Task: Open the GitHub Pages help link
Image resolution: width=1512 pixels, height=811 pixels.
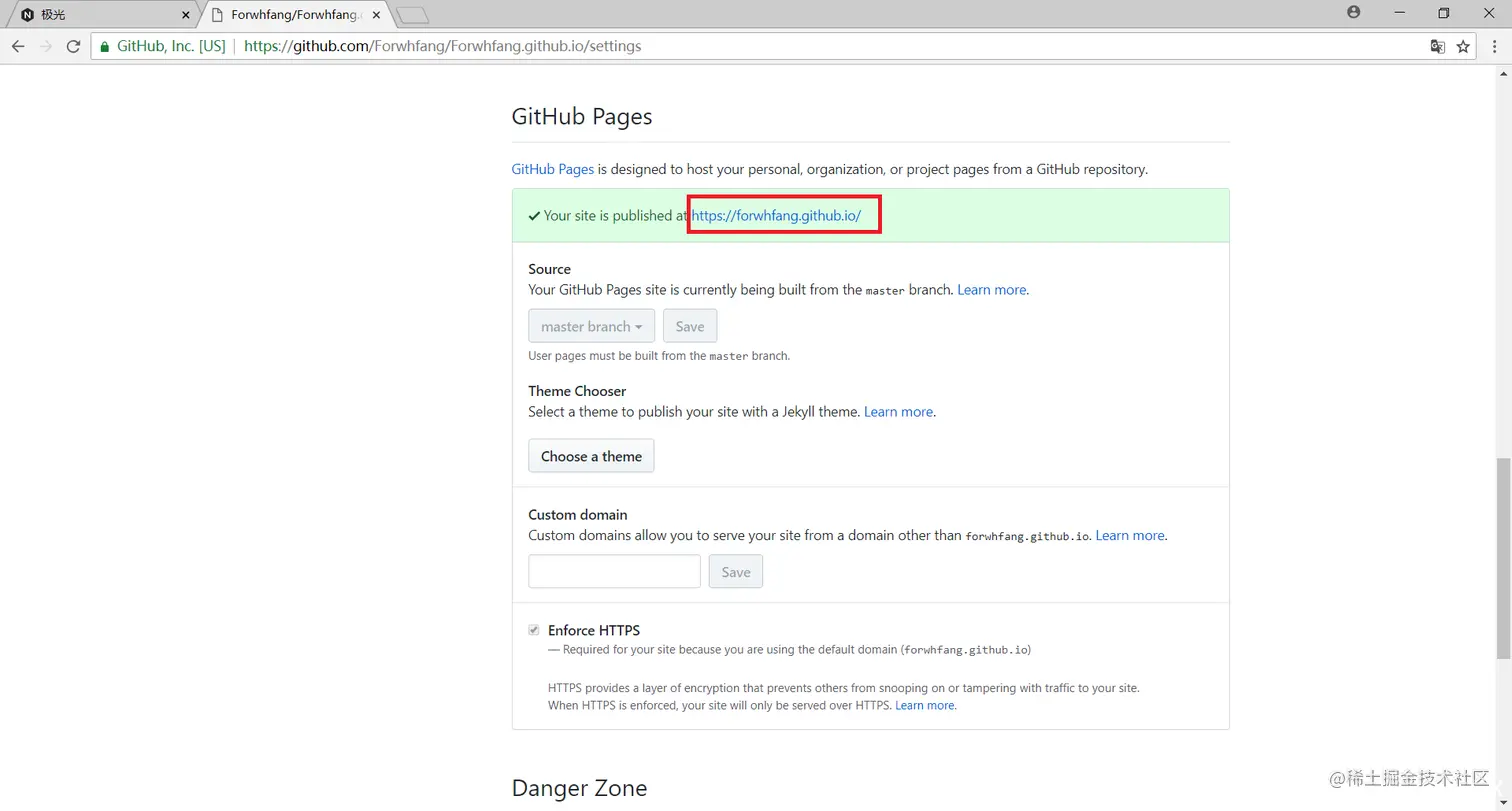Action: (553, 169)
